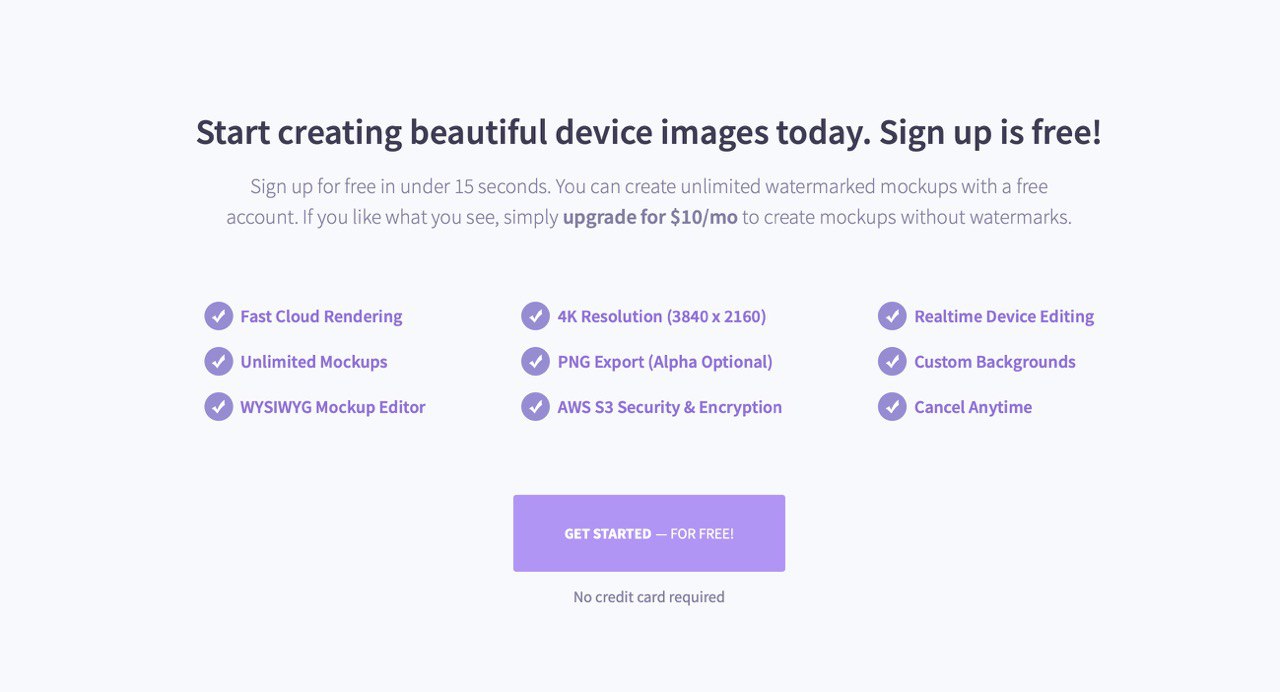1280x692 pixels.
Task: Click checkmark icon beside WYSIWYG Mockup Editor
Action: [x=219, y=407]
